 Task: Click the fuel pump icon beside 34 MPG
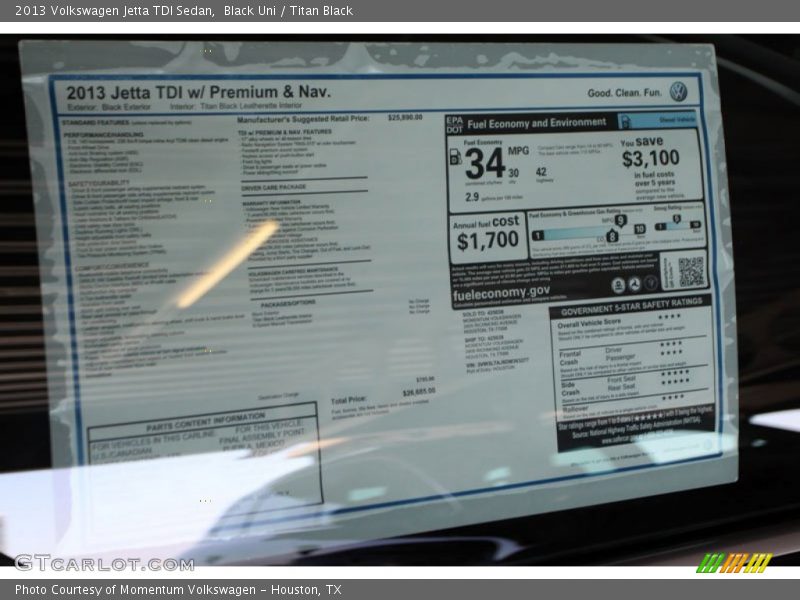click(456, 156)
